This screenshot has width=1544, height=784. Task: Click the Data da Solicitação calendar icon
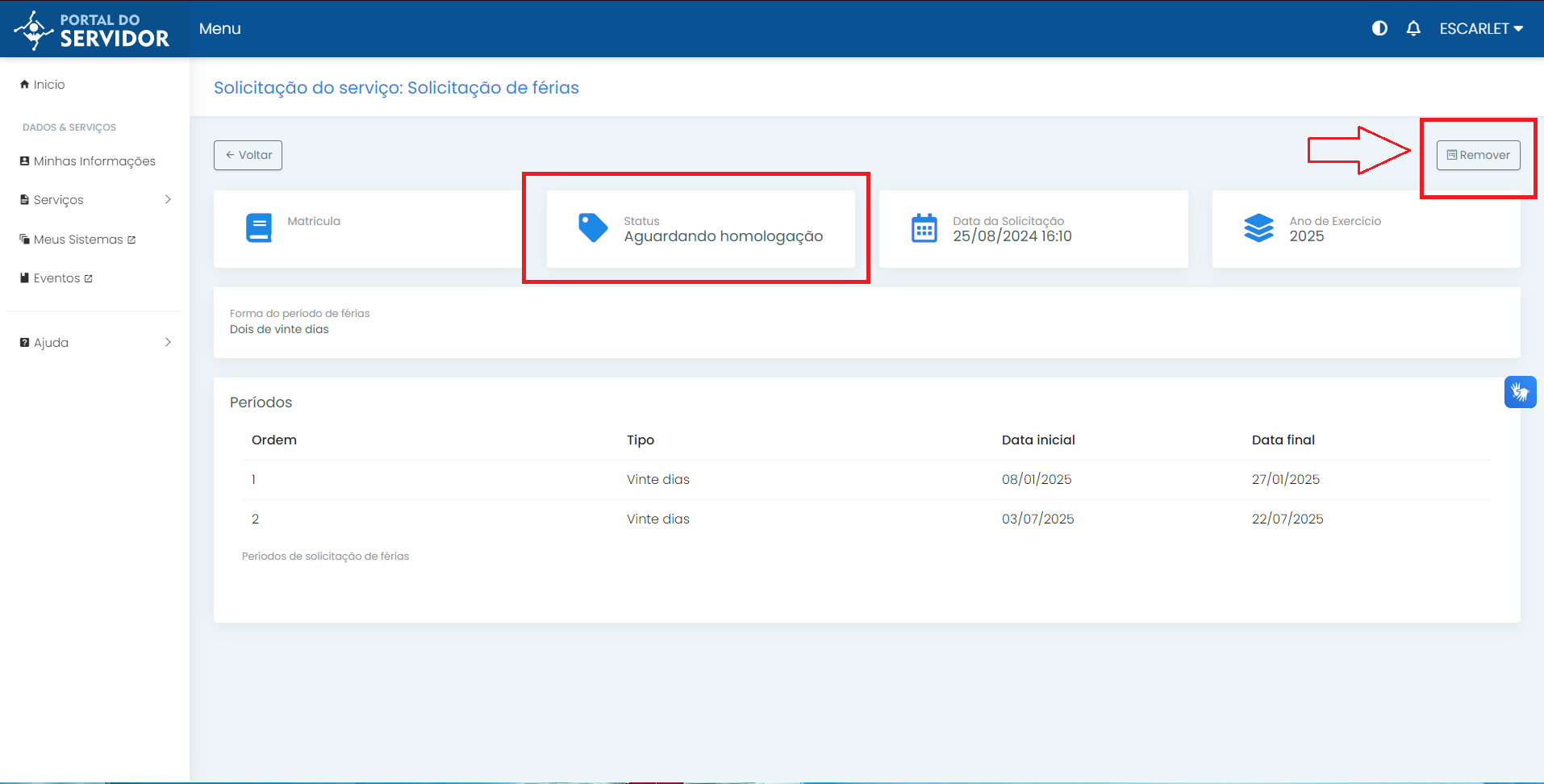click(x=924, y=228)
